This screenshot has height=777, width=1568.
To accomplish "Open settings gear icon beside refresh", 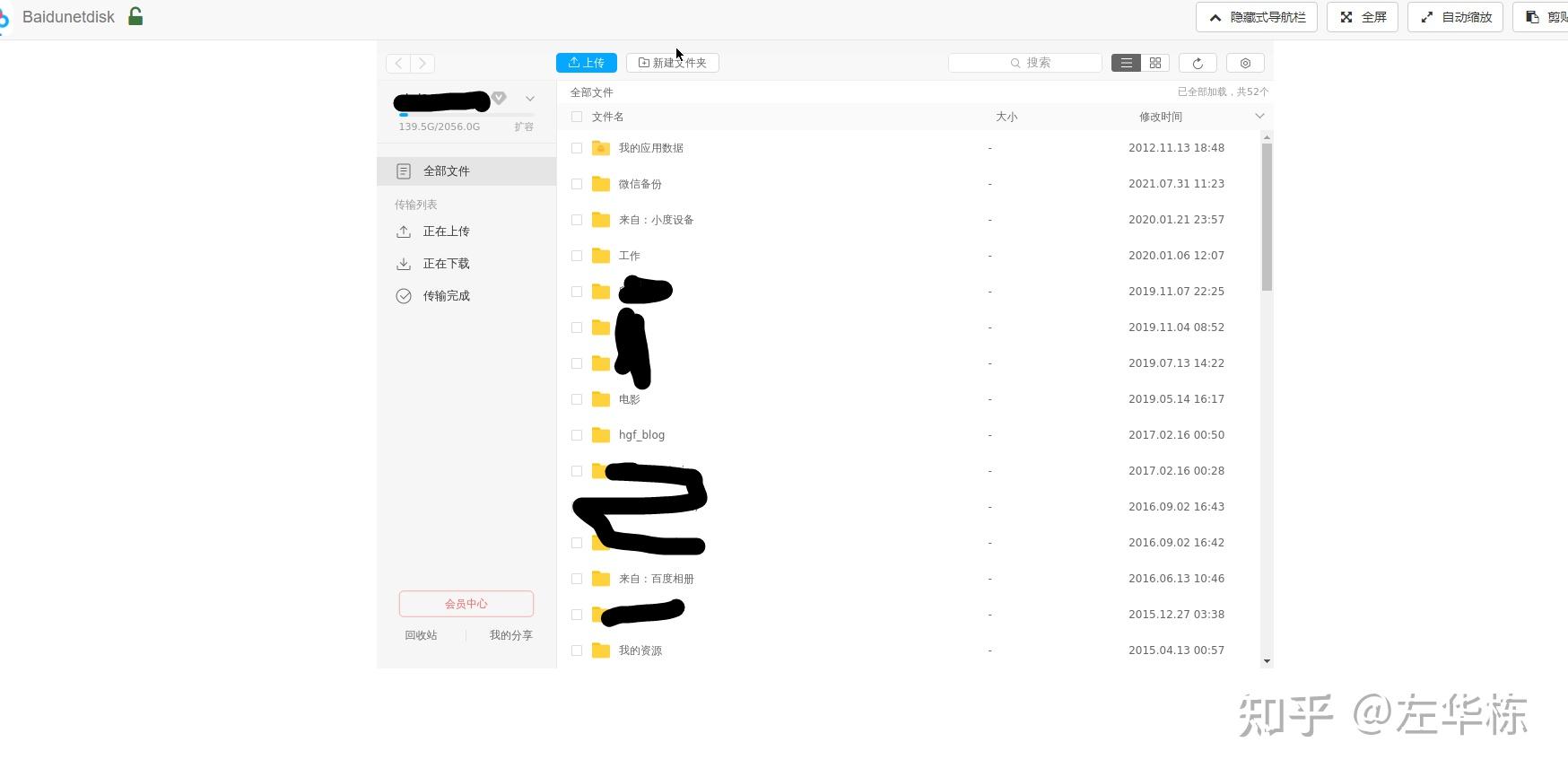I will pos(1245,63).
